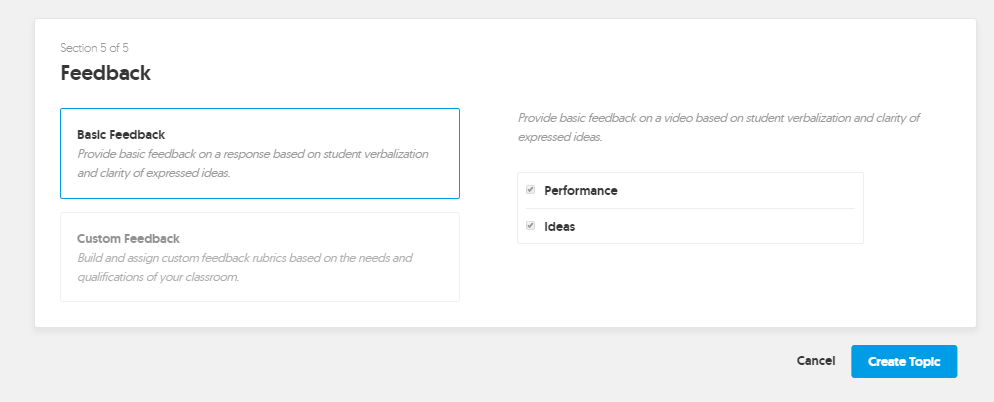Click the Feedback section heading
Image resolution: width=994 pixels, height=402 pixels.
point(105,73)
